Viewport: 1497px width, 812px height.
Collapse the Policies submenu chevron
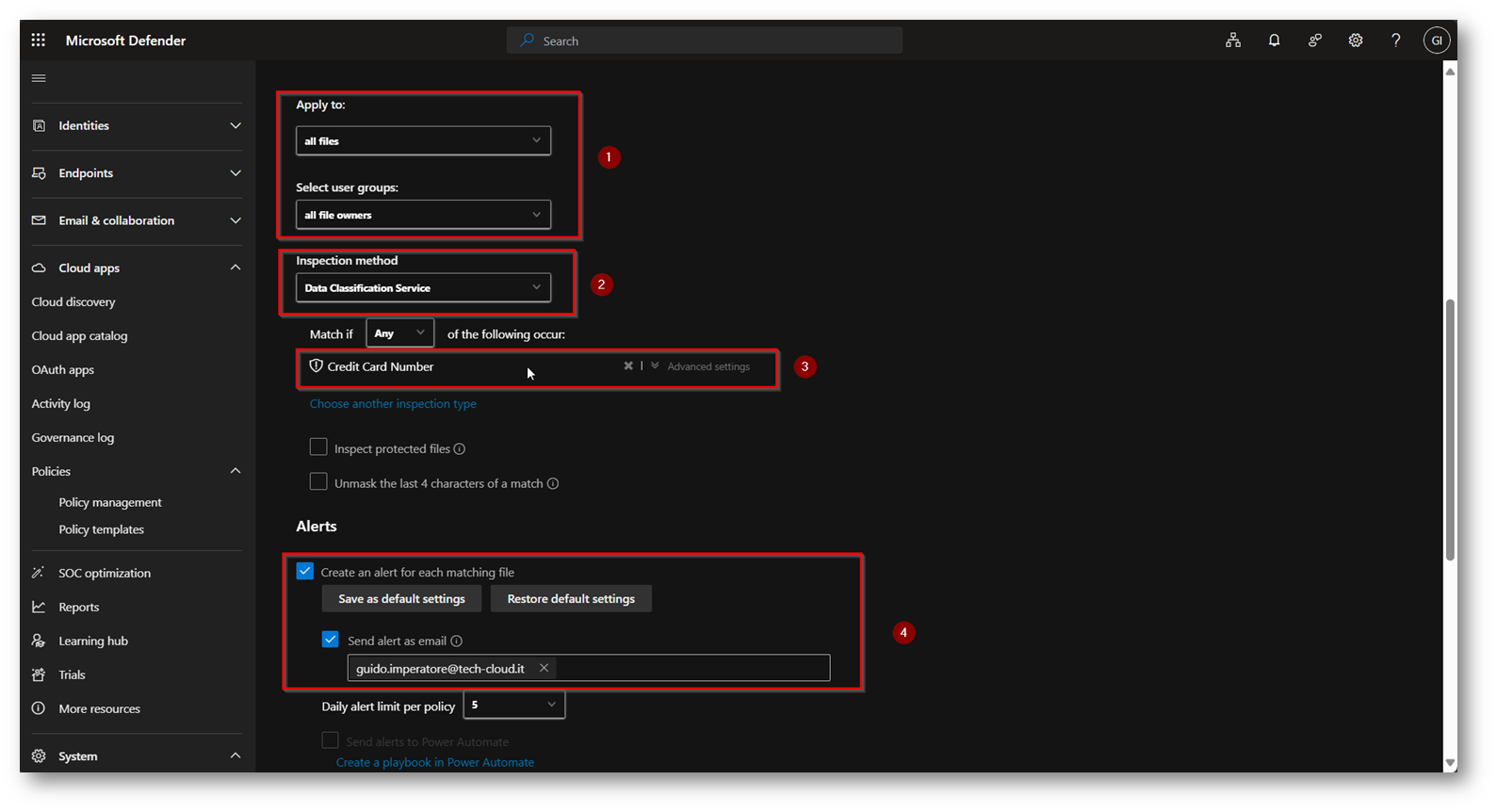click(x=236, y=471)
